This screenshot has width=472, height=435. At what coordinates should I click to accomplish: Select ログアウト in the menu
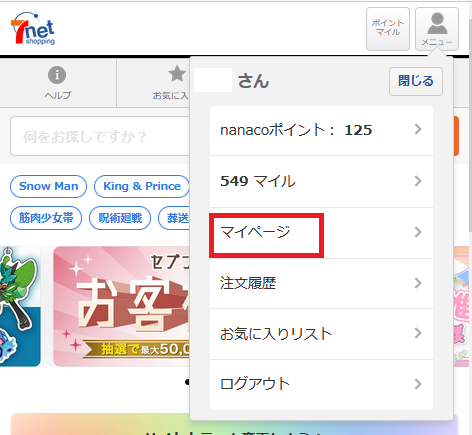(x=321, y=384)
